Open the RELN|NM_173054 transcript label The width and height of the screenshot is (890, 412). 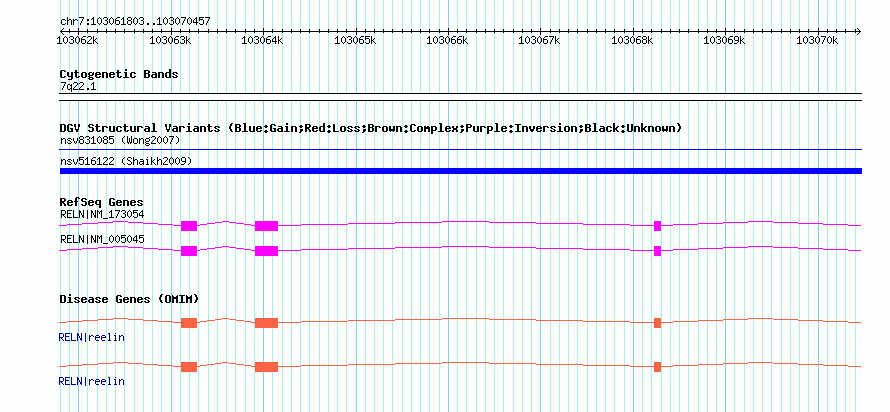[x=102, y=214]
